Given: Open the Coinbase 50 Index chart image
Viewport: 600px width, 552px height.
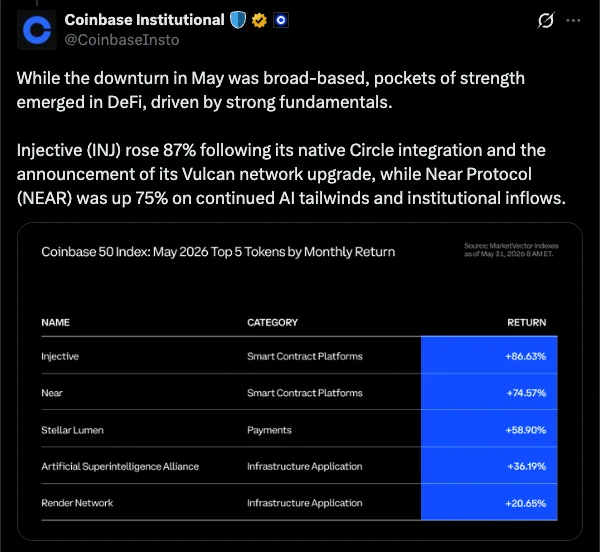Looking at the screenshot, I should point(300,381).
